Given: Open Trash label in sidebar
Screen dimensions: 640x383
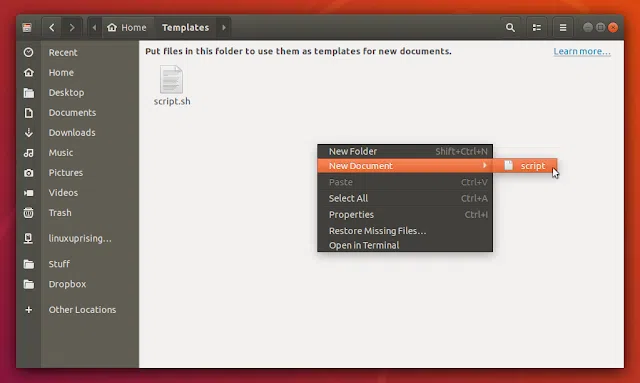Looking at the screenshot, I should coord(60,212).
